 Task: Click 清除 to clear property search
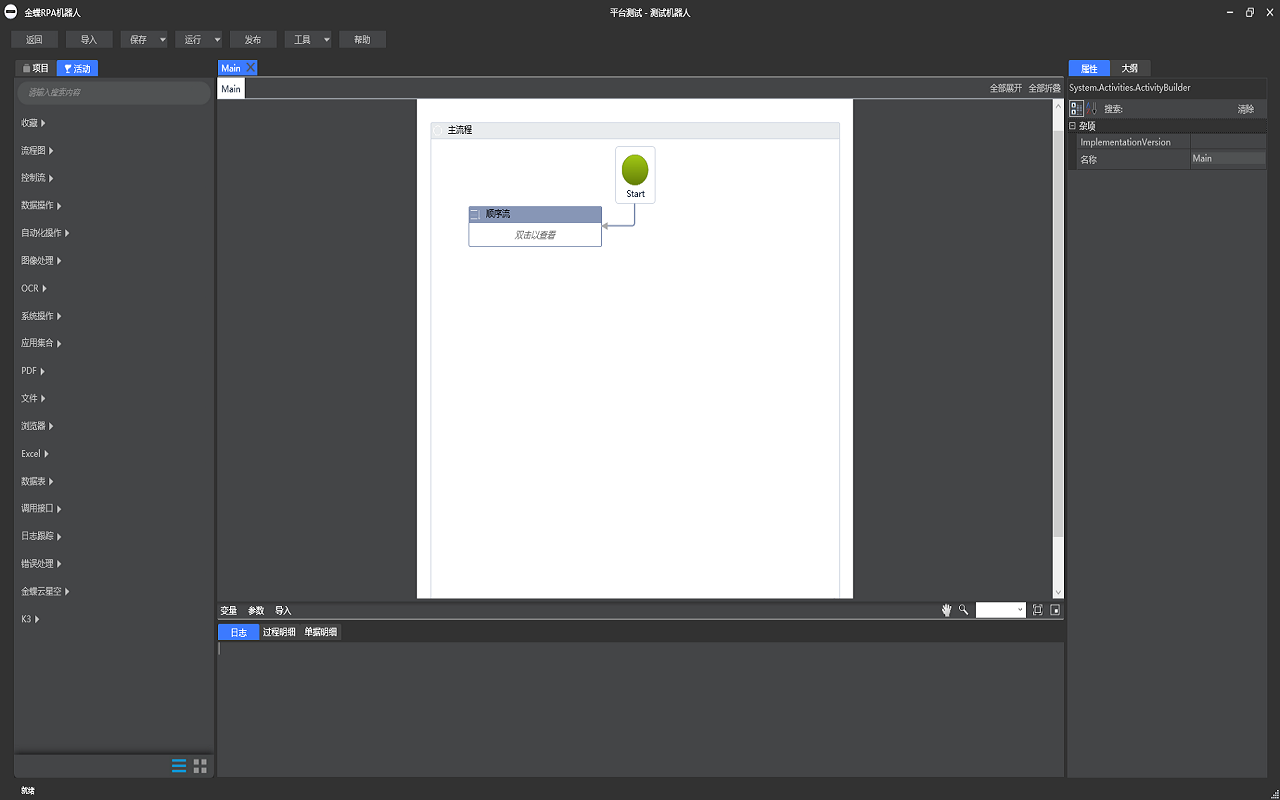[x=1245, y=109]
